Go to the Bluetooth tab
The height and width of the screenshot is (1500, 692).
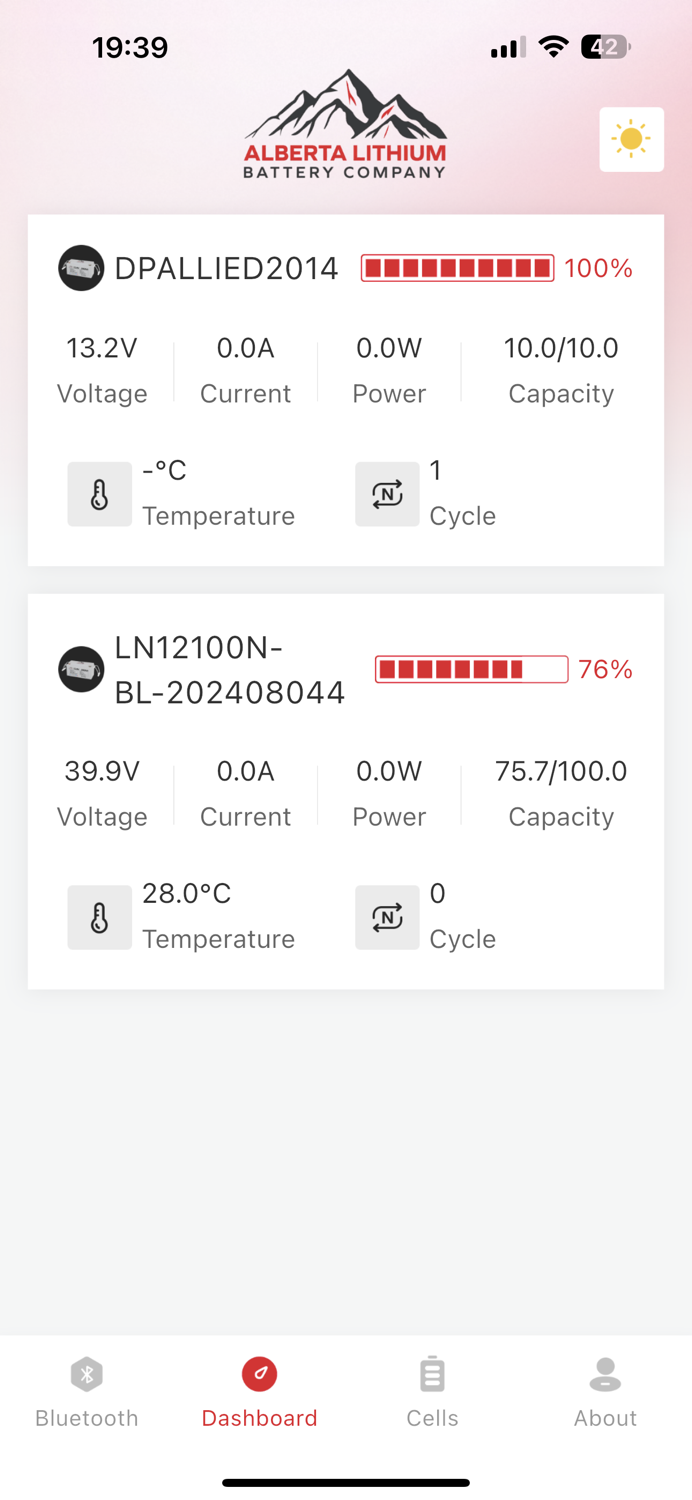pyautogui.click(x=86, y=1392)
